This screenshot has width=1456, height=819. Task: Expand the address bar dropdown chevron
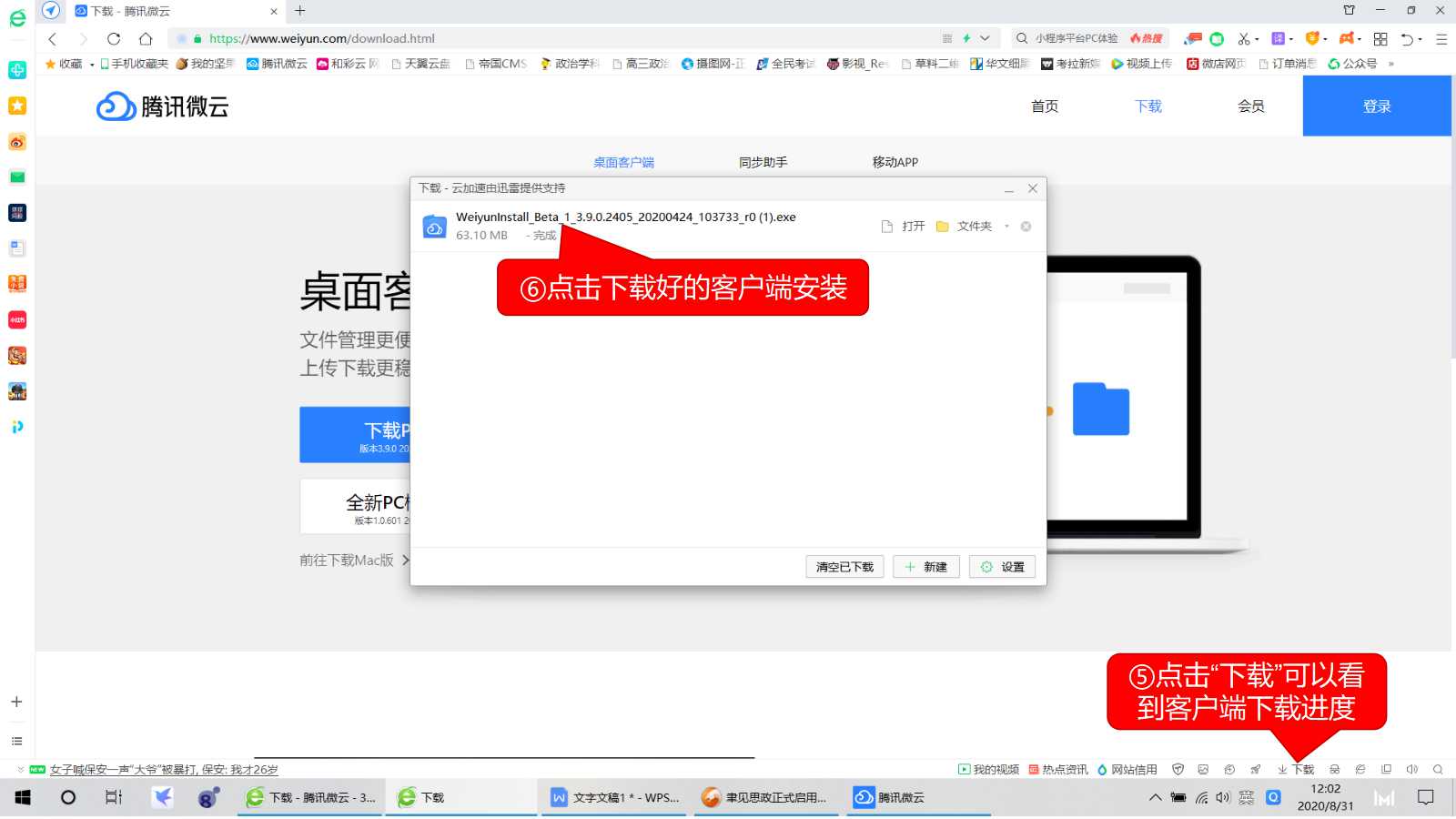(x=985, y=38)
